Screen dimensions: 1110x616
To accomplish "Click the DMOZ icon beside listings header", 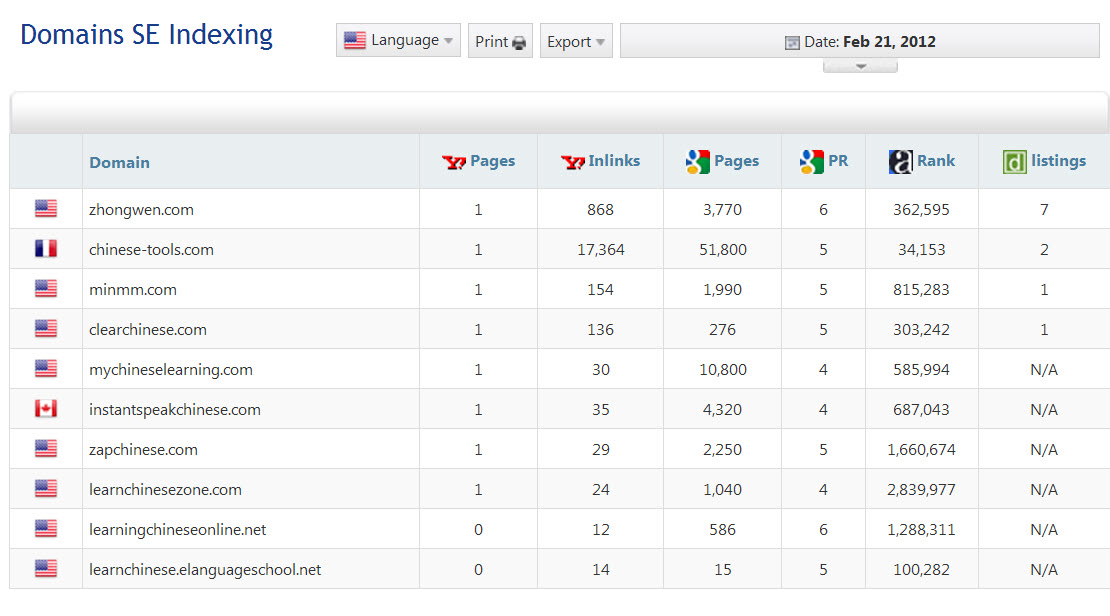I will [1015, 162].
